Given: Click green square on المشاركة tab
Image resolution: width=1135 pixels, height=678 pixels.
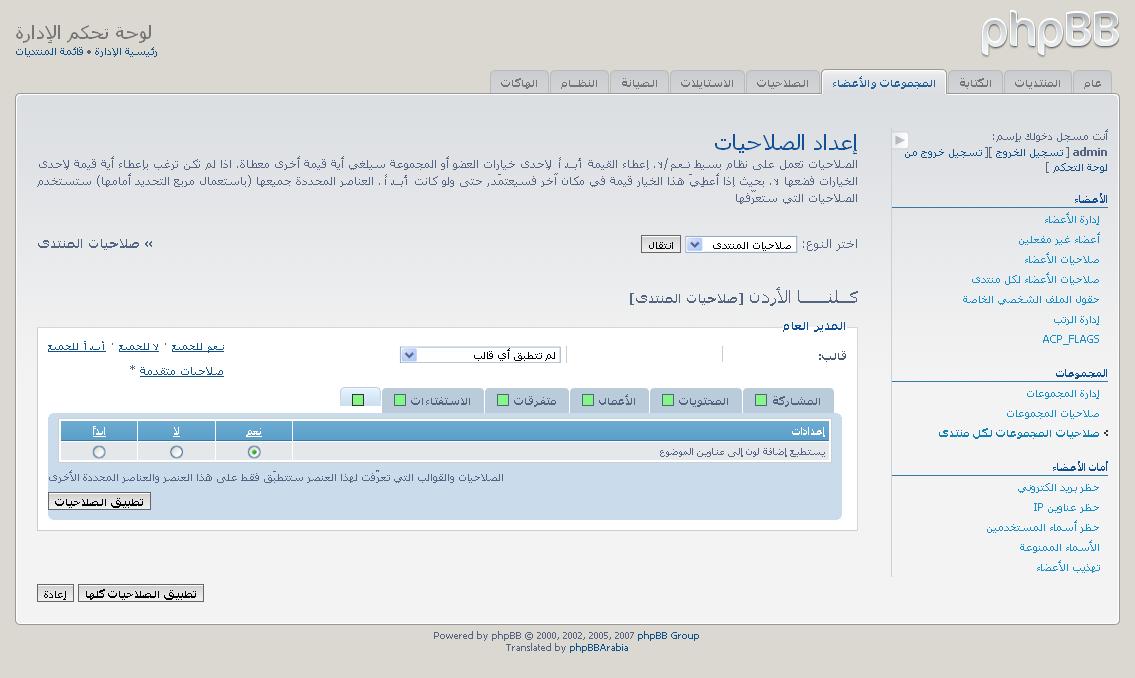Looking at the screenshot, I should (x=761, y=401).
